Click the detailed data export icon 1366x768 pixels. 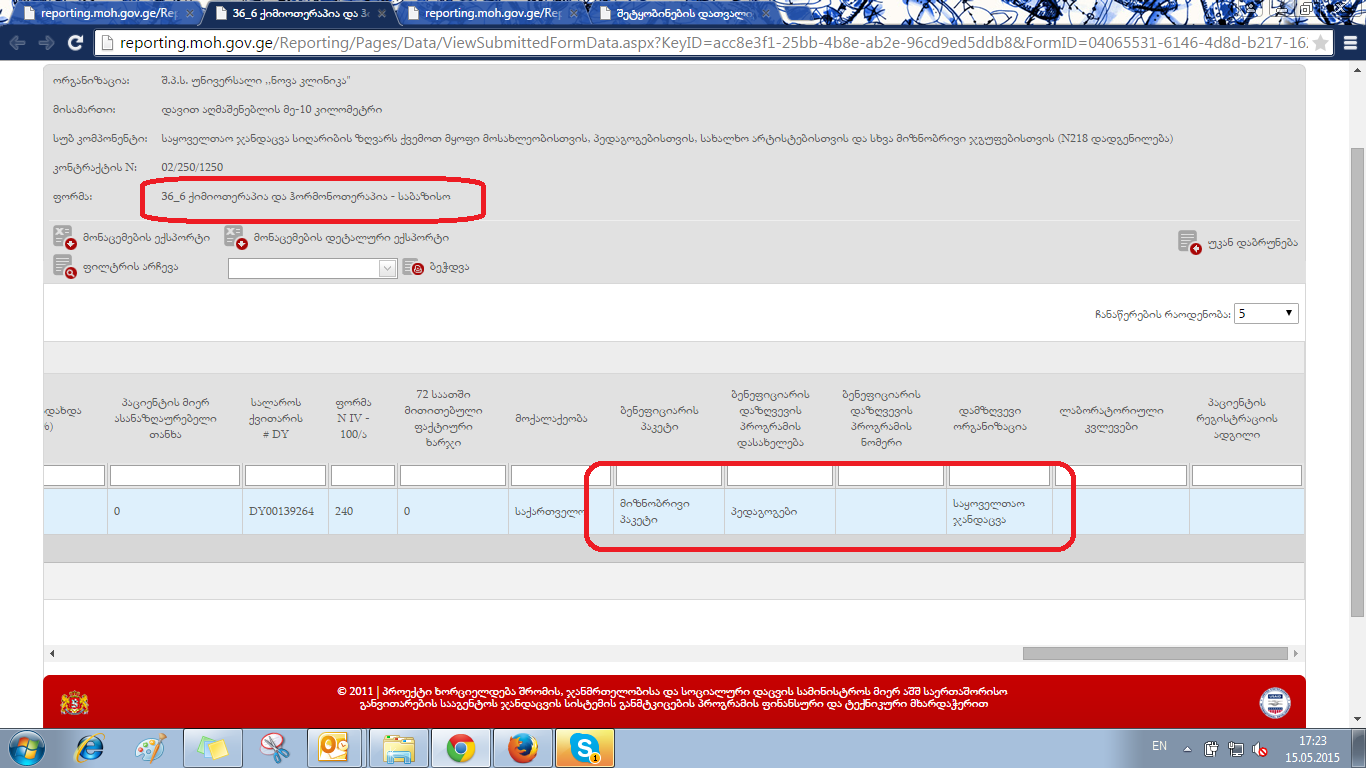235,238
